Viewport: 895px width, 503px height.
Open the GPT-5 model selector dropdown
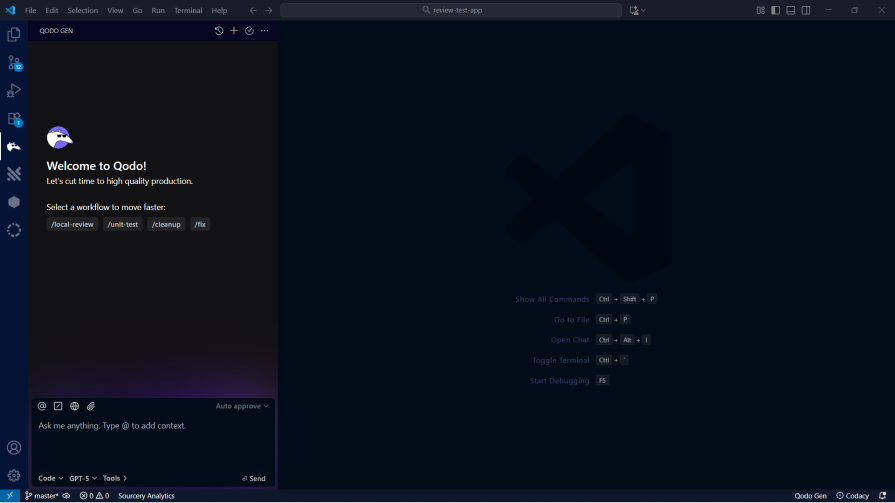pyautogui.click(x=83, y=478)
